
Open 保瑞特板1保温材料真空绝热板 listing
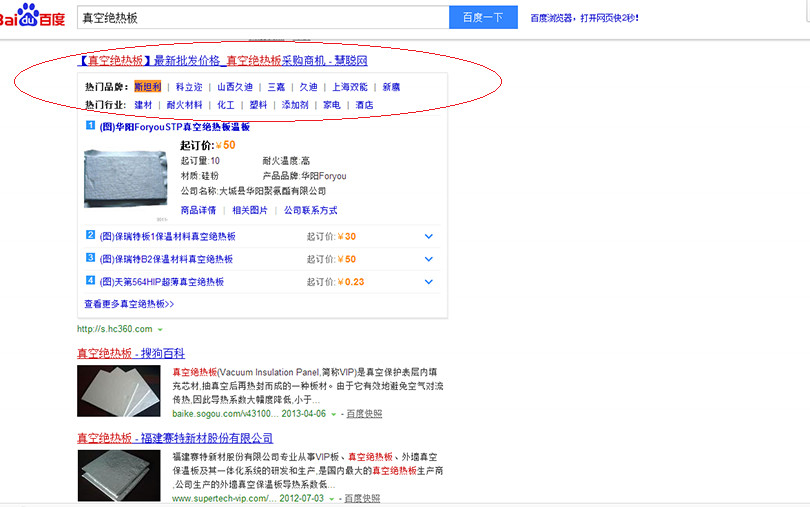167,236
